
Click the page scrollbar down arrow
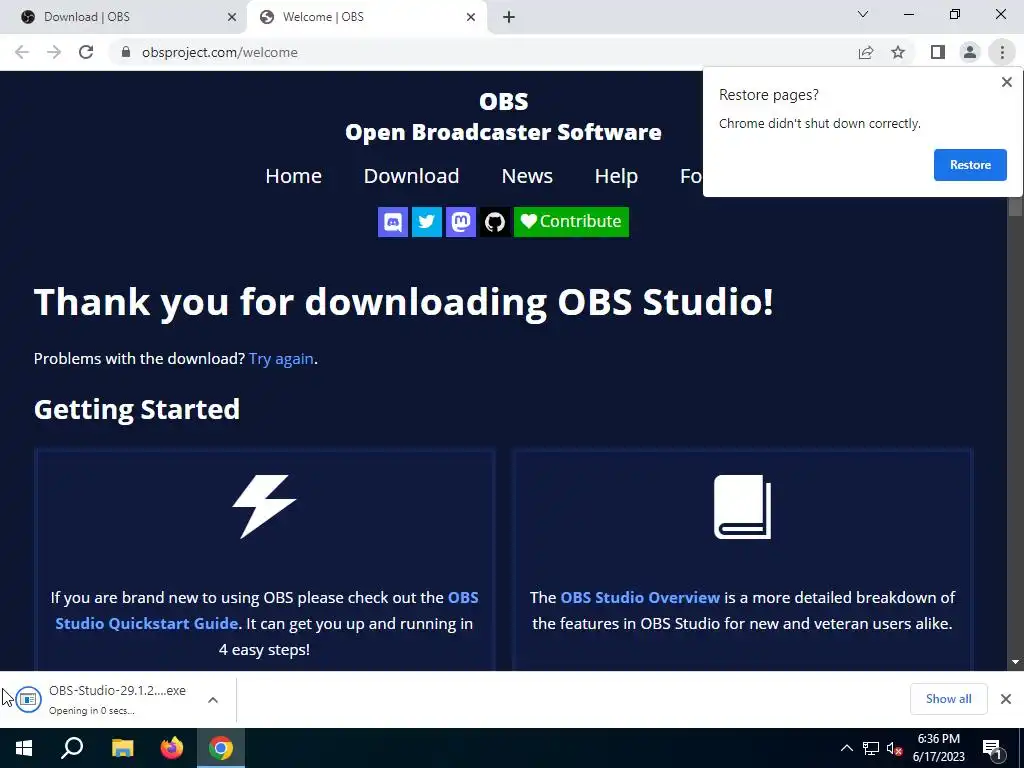pos(1015,662)
